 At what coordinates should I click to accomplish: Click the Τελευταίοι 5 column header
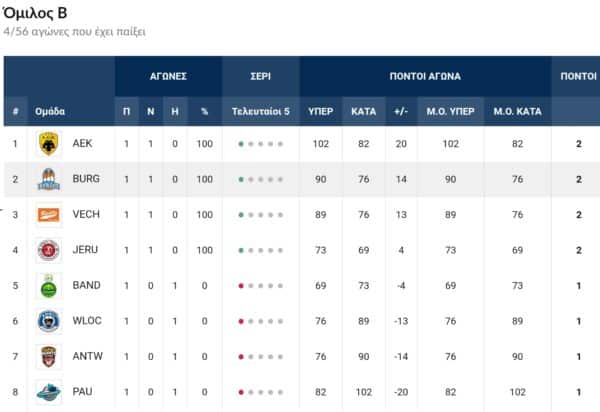tap(260, 112)
